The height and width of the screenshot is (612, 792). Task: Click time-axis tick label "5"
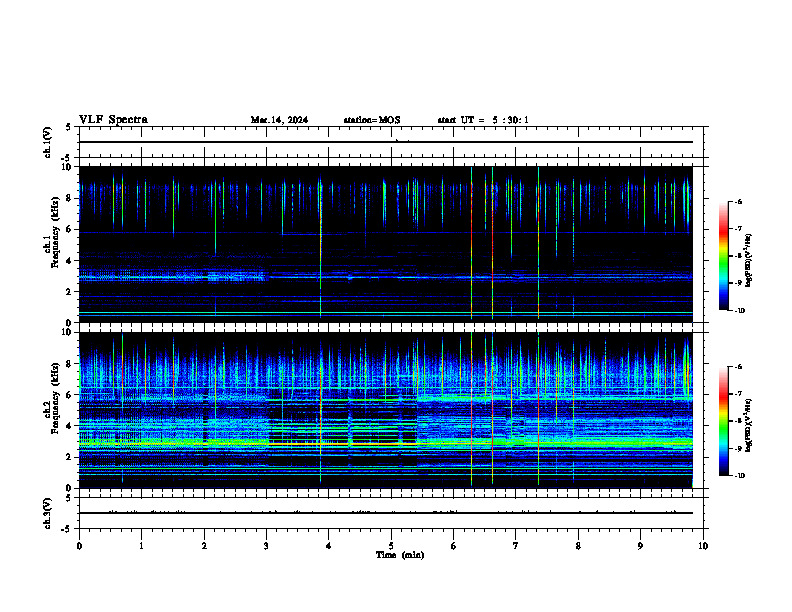click(x=391, y=546)
